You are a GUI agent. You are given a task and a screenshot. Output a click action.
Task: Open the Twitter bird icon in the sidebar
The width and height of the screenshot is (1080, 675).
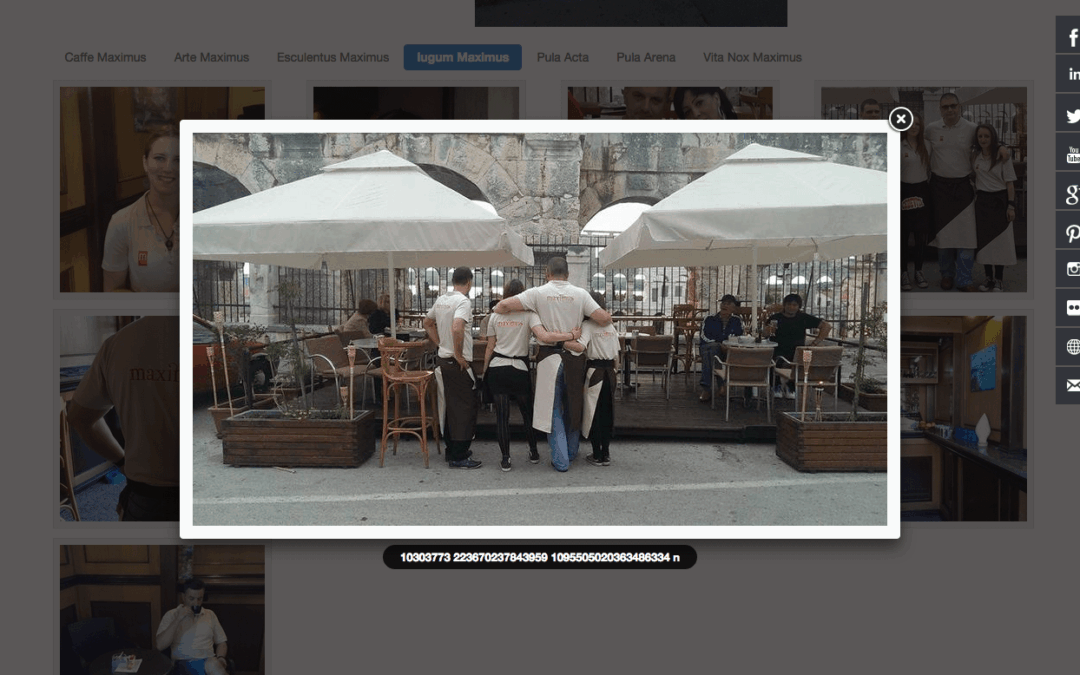(1068, 114)
